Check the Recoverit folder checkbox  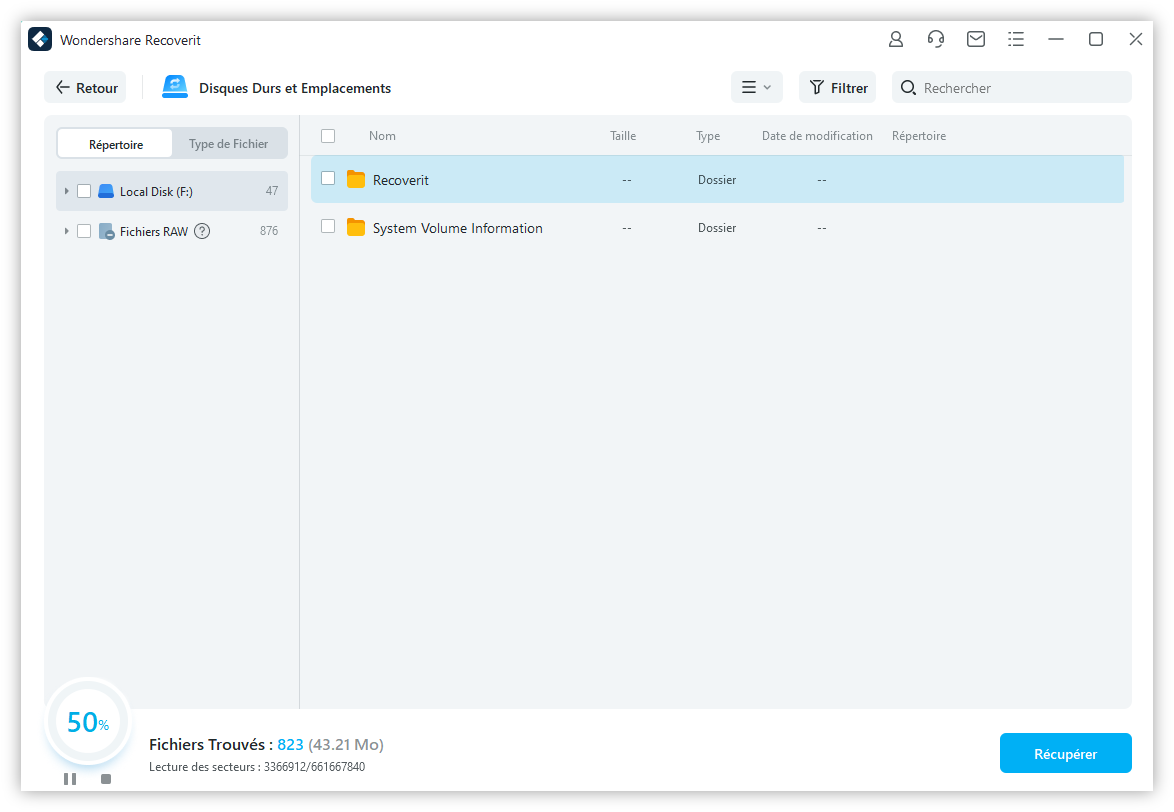328,179
